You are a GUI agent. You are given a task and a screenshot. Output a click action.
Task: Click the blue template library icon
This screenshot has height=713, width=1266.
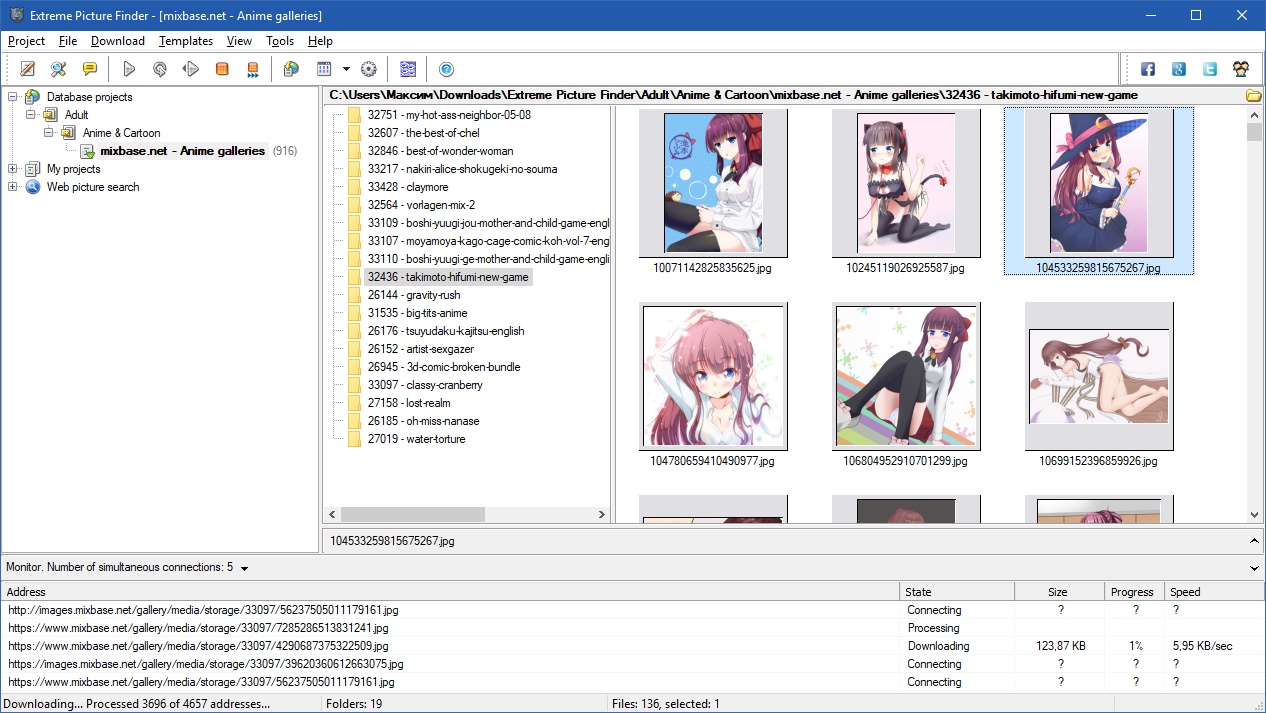click(408, 69)
